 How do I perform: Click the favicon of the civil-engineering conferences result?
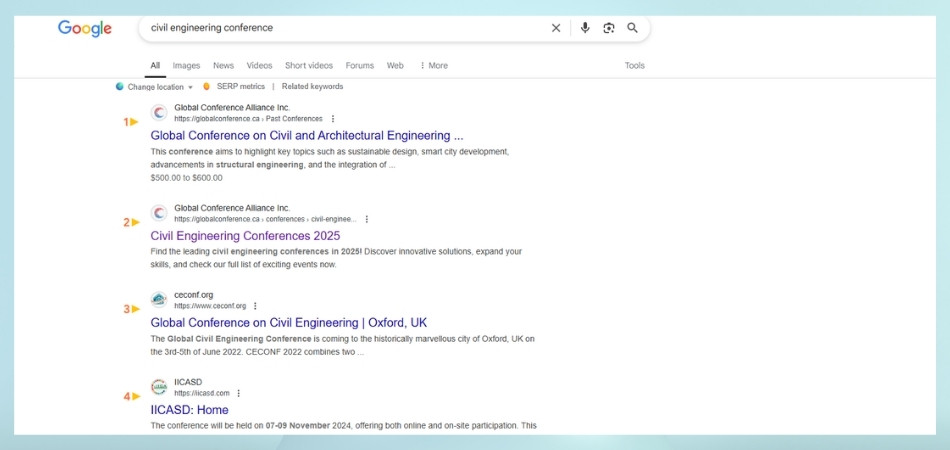tap(159, 213)
